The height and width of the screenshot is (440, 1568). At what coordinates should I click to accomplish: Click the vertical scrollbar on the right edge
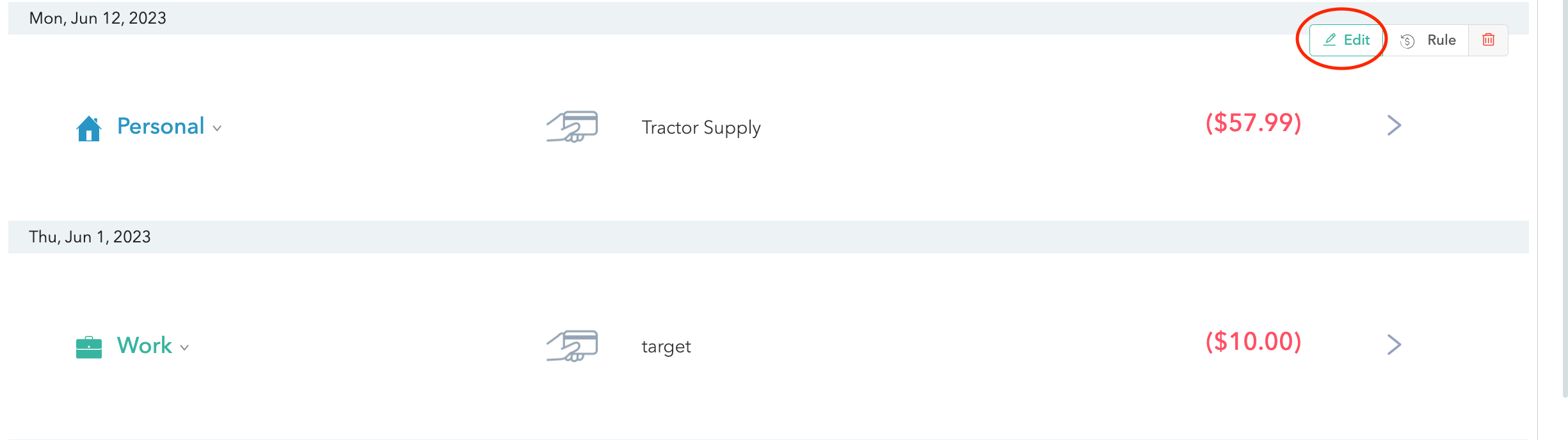1565,198
